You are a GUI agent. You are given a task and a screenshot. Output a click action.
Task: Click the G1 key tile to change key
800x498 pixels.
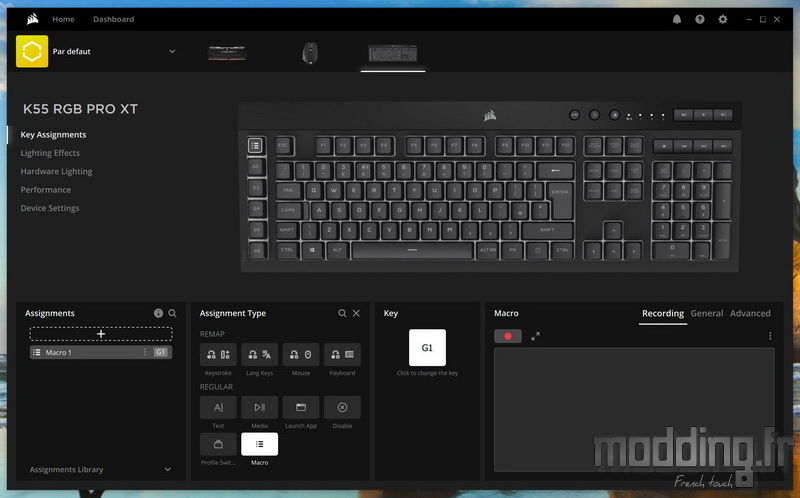(427, 347)
